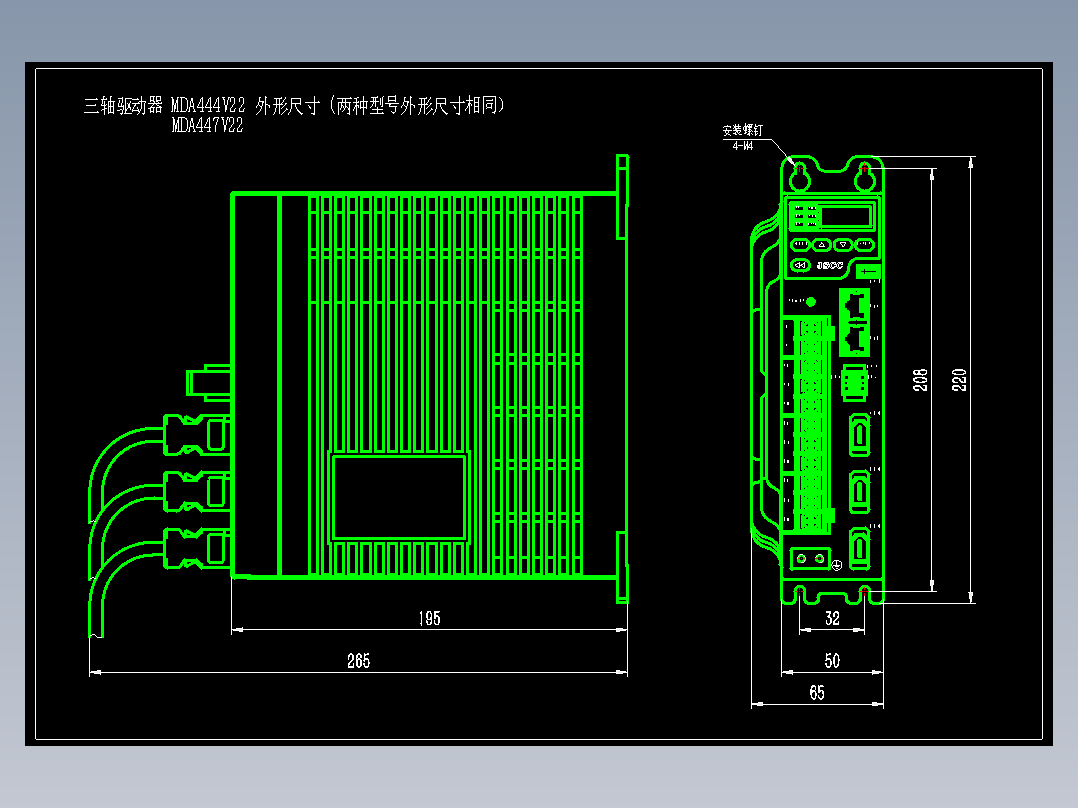Select the two-pin power terminal at the panel bottom
Screen dimensions: 1078x808
point(810,558)
